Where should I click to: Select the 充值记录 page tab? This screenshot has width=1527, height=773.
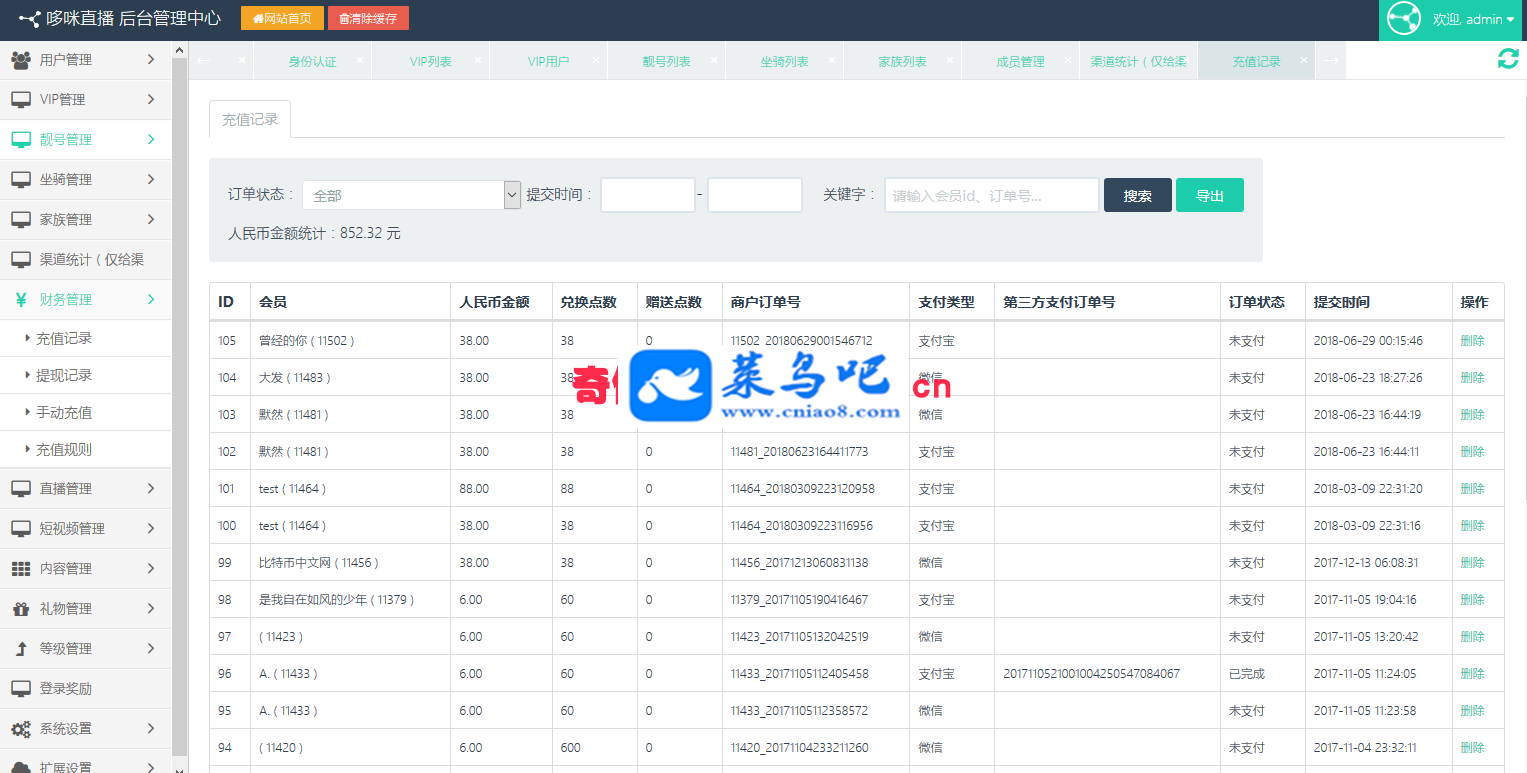pyautogui.click(x=250, y=119)
